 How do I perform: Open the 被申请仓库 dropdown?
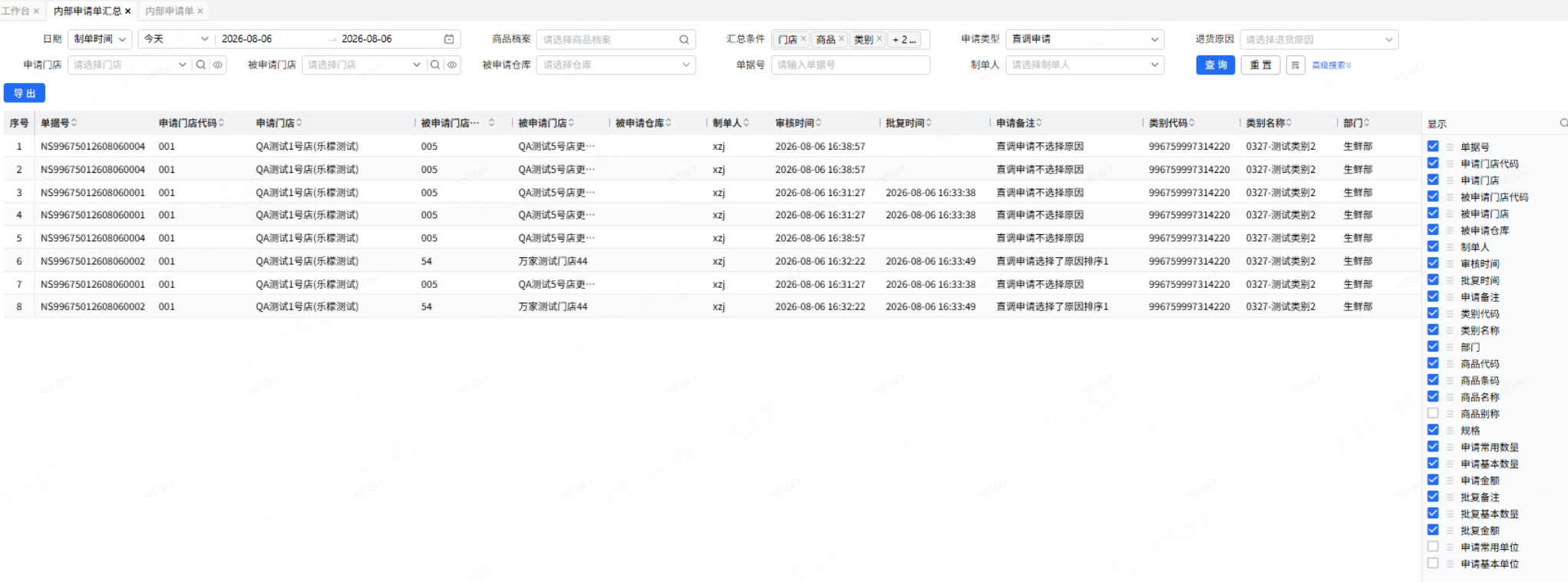coord(616,65)
